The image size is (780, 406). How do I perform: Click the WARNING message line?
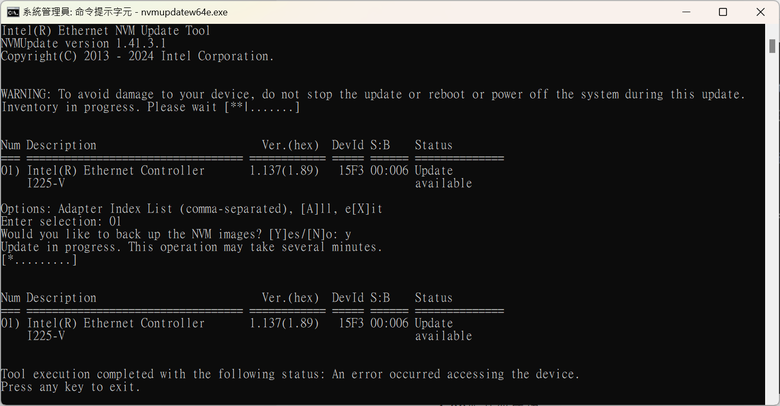373,94
